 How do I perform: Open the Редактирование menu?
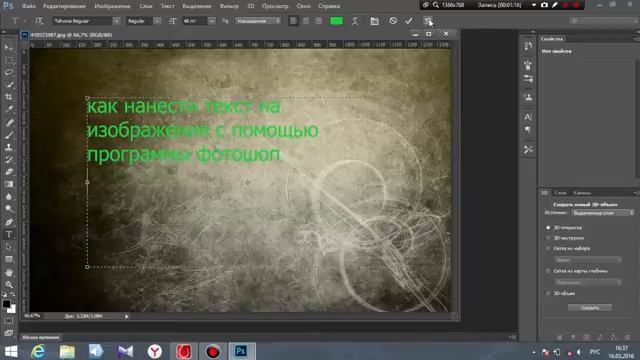(x=64, y=6)
